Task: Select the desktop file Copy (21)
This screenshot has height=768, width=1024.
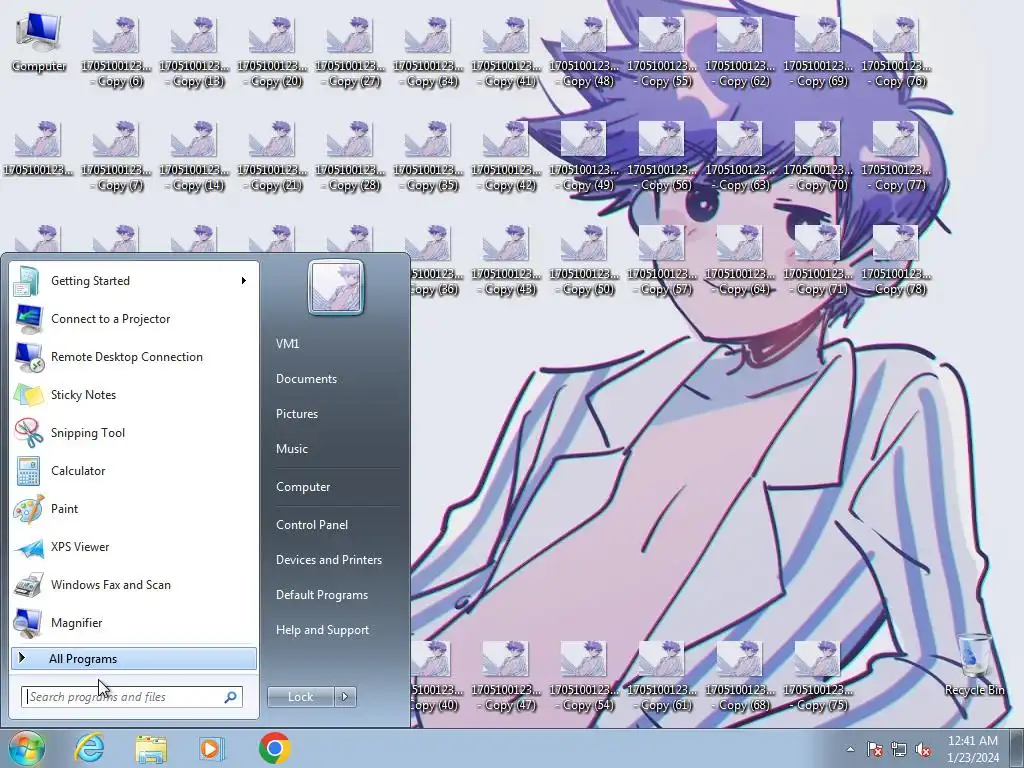Action: point(272,156)
